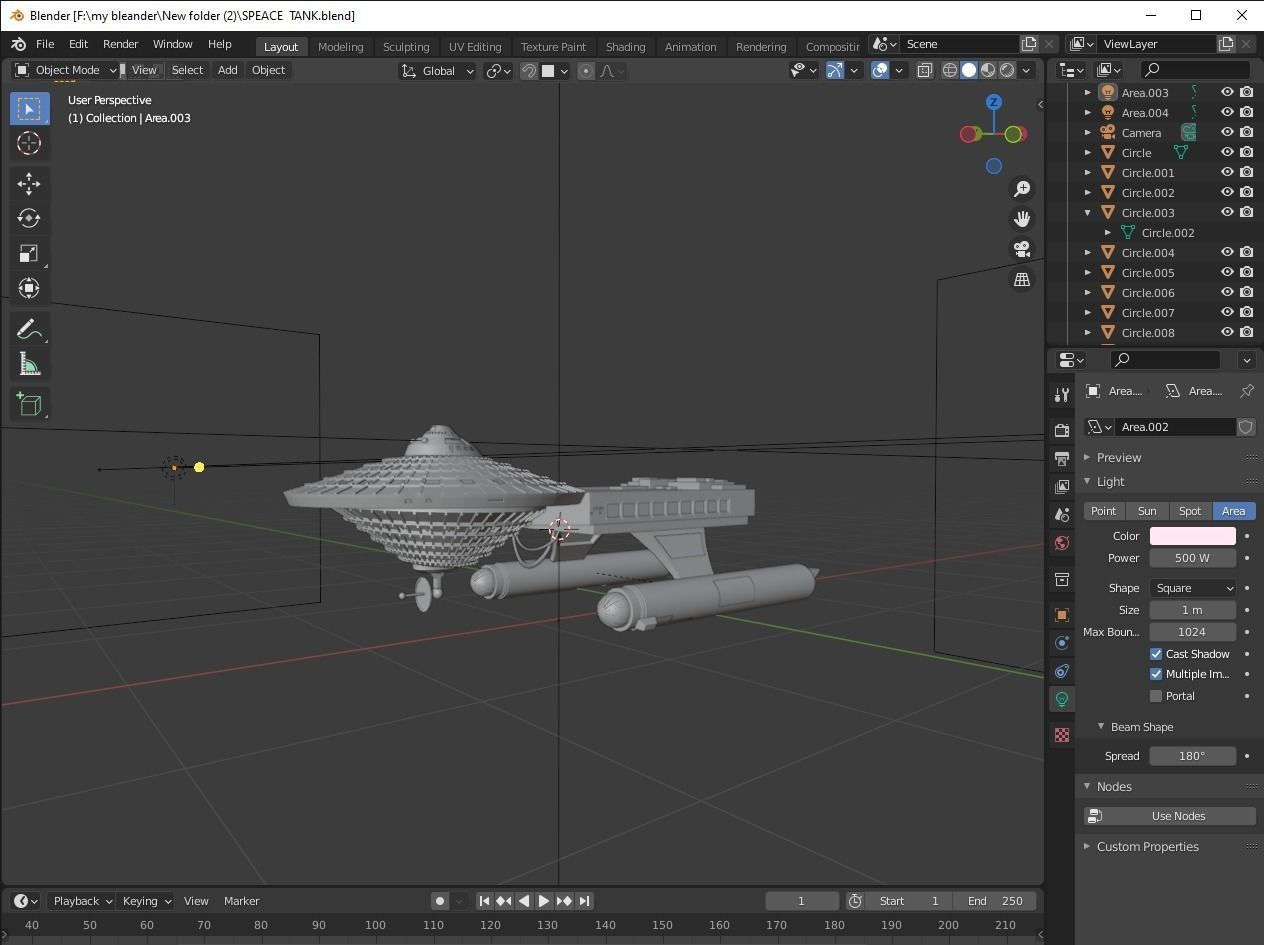Click the pin icon in properties header
Viewport: 1264px width, 945px height.
[1246, 391]
